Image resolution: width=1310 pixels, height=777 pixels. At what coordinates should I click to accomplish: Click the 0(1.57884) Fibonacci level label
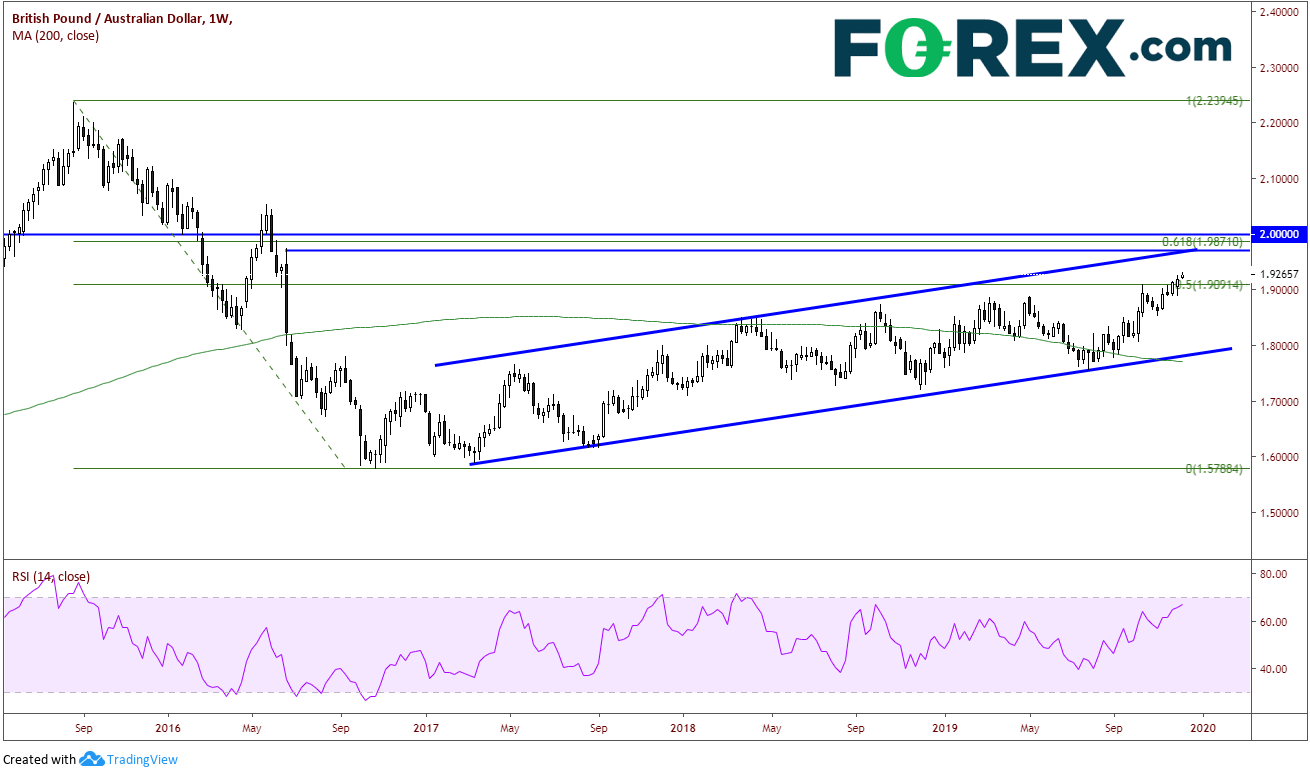coord(1213,468)
